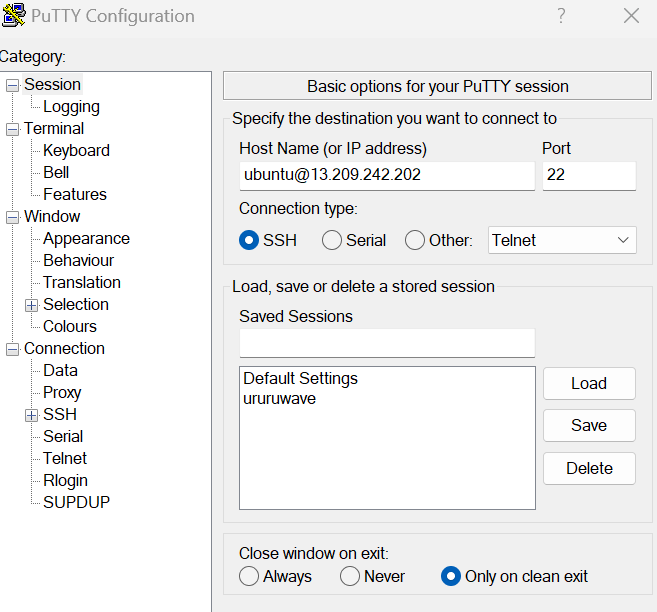
Task: Click the Host Name input field
Action: (387, 176)
